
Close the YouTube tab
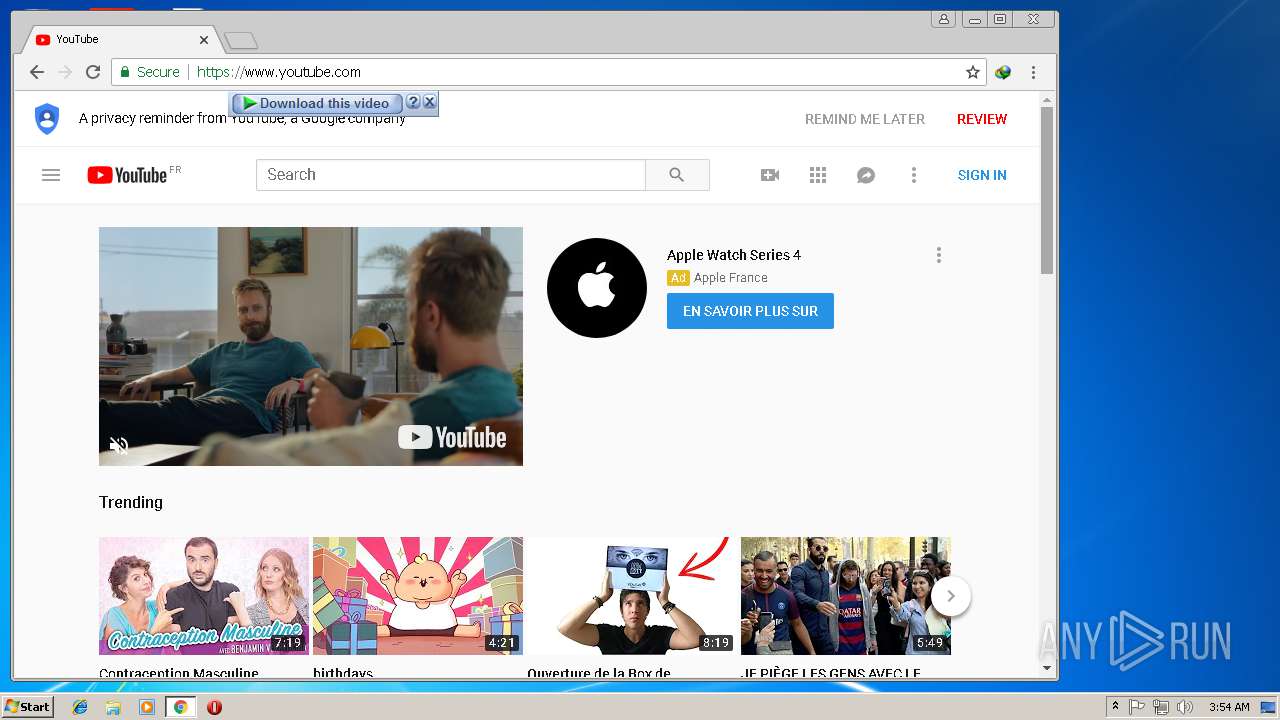coord(204,40)
